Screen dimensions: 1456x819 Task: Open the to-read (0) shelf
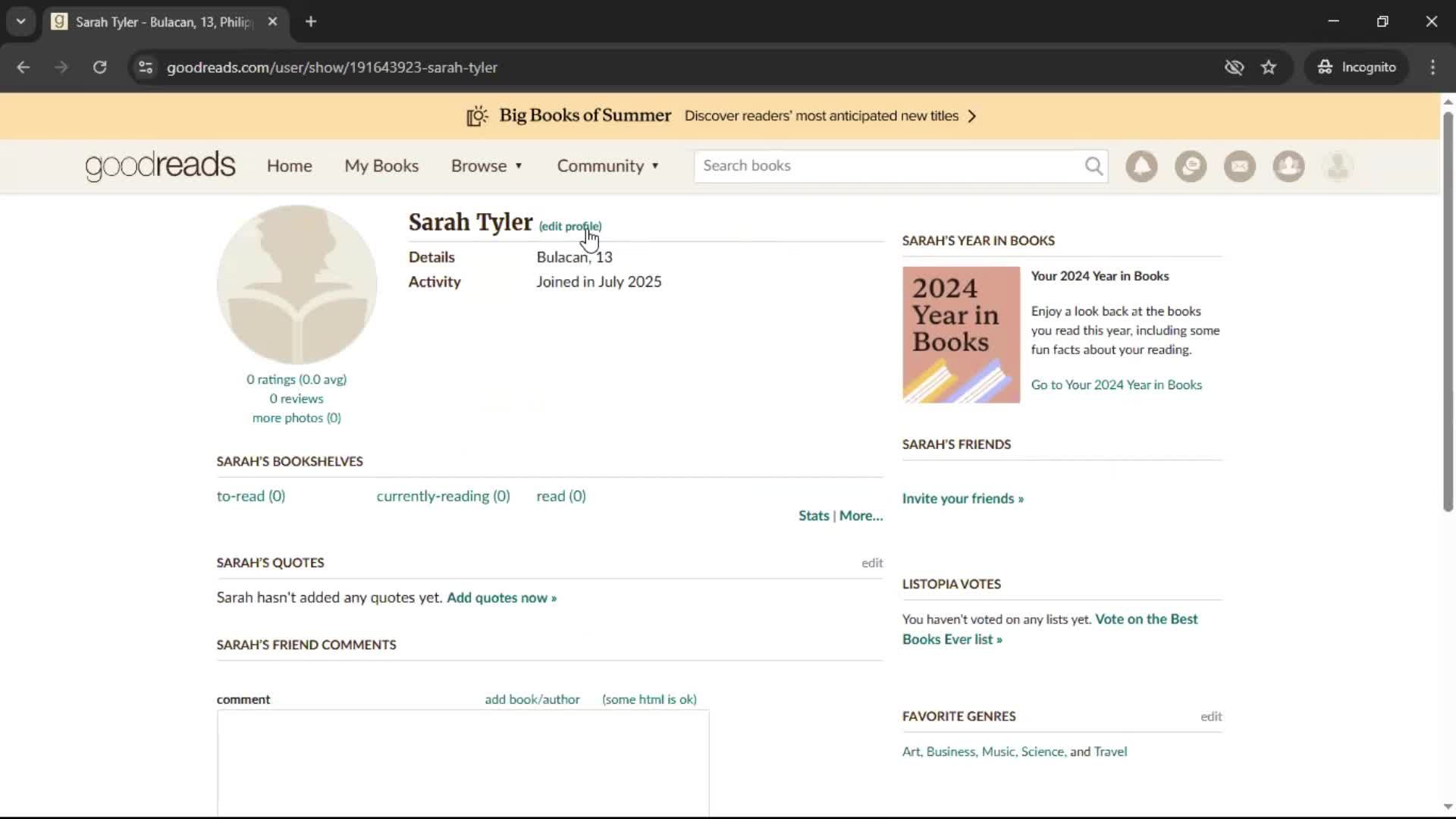pos(251,496)
